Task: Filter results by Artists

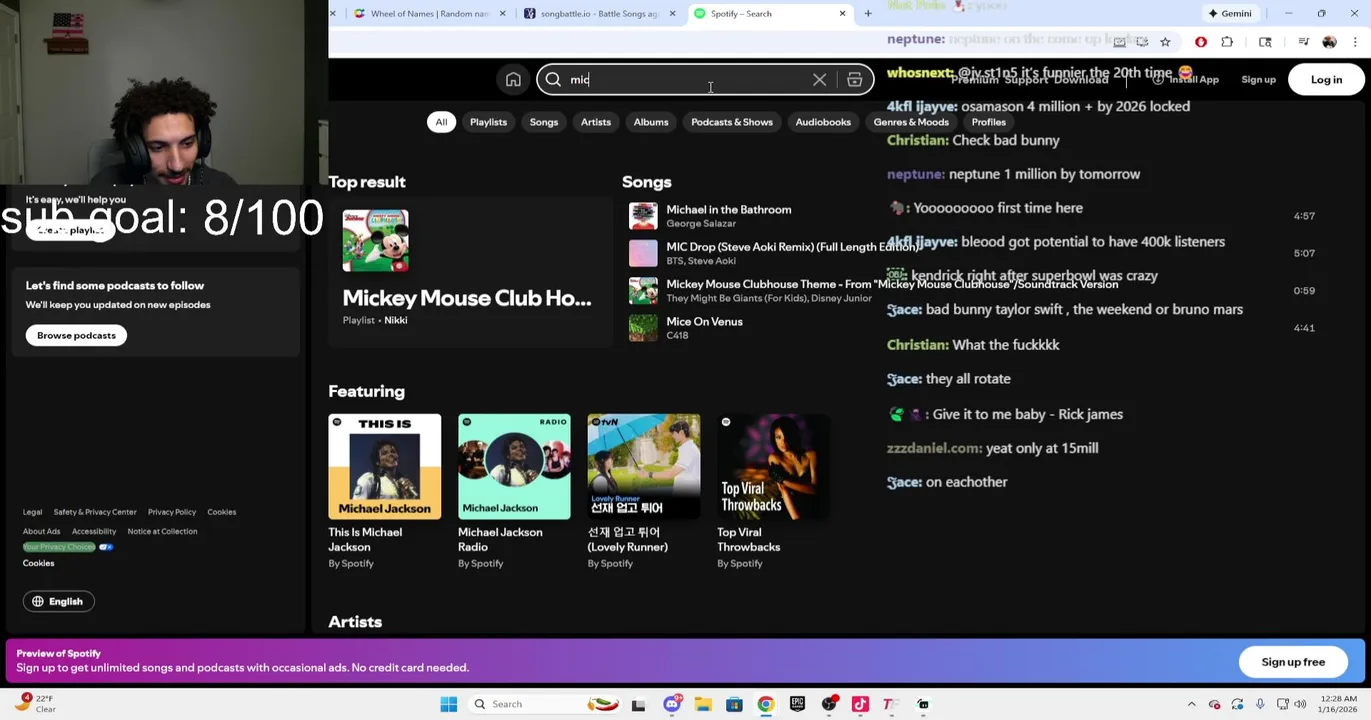Action: pyautogui.click(x=596, y=122)
